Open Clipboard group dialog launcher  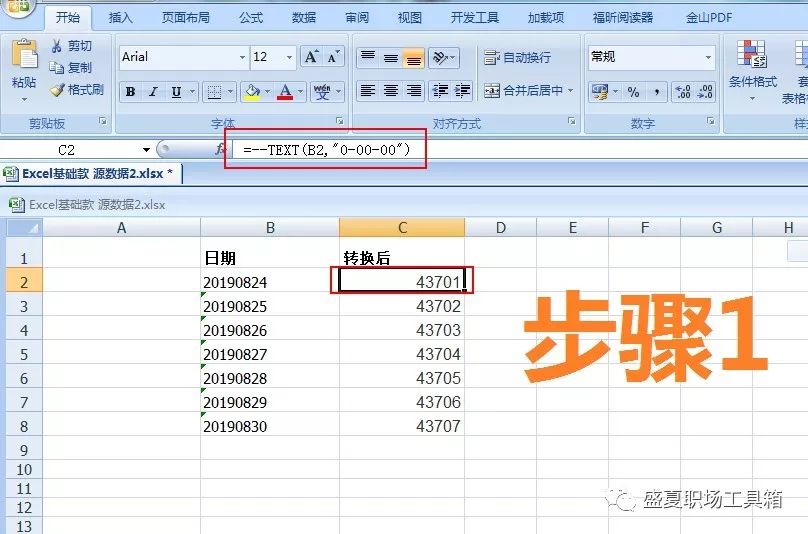point(103,121)
